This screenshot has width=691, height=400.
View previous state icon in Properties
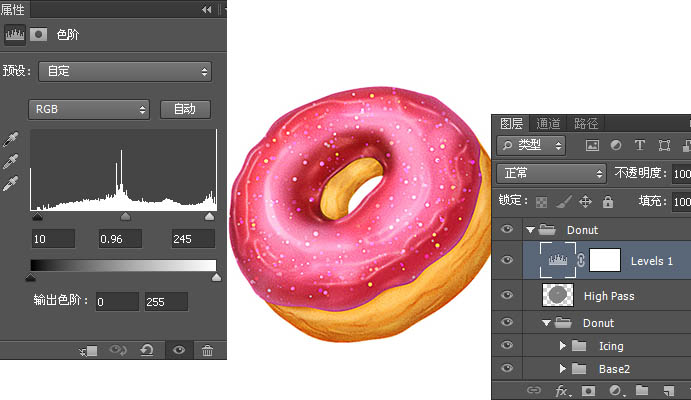tap(118, 350)
